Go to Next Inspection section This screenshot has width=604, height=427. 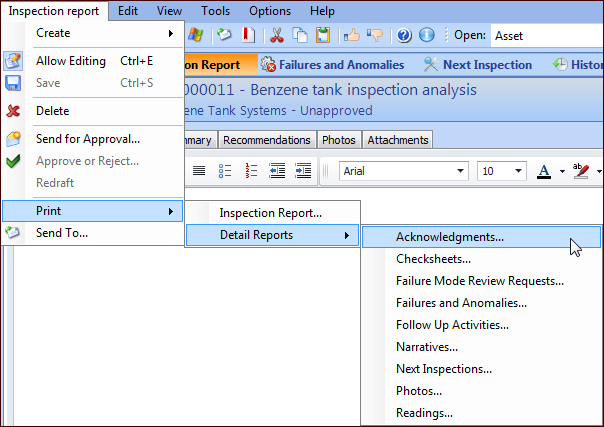(476, 64)
